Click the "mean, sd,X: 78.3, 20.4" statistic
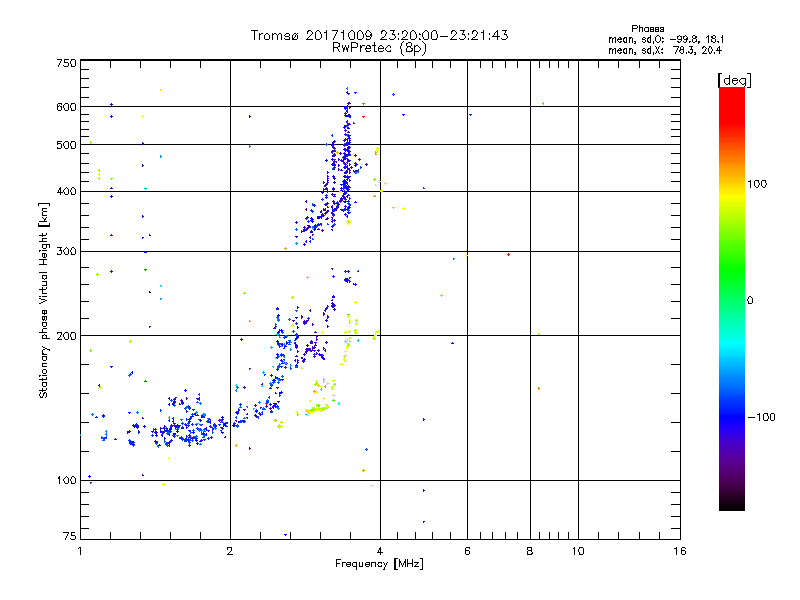 665,50
